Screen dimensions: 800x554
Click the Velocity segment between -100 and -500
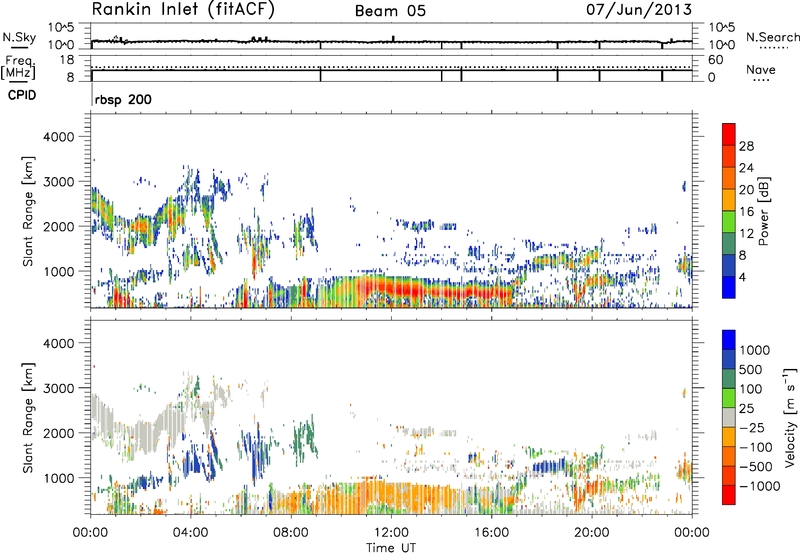click(x=729, y=457)
